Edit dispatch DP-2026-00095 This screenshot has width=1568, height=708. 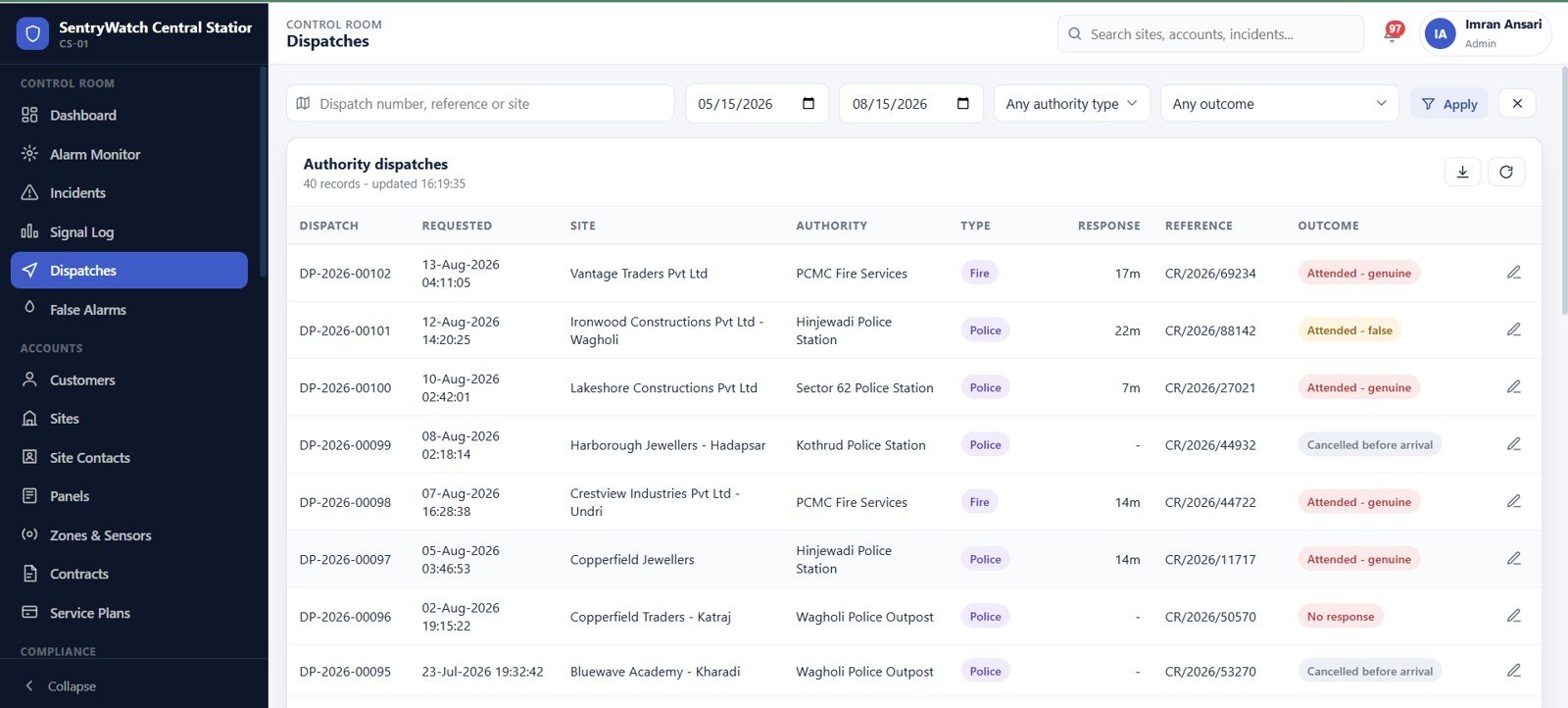(x=1514, y=671)
